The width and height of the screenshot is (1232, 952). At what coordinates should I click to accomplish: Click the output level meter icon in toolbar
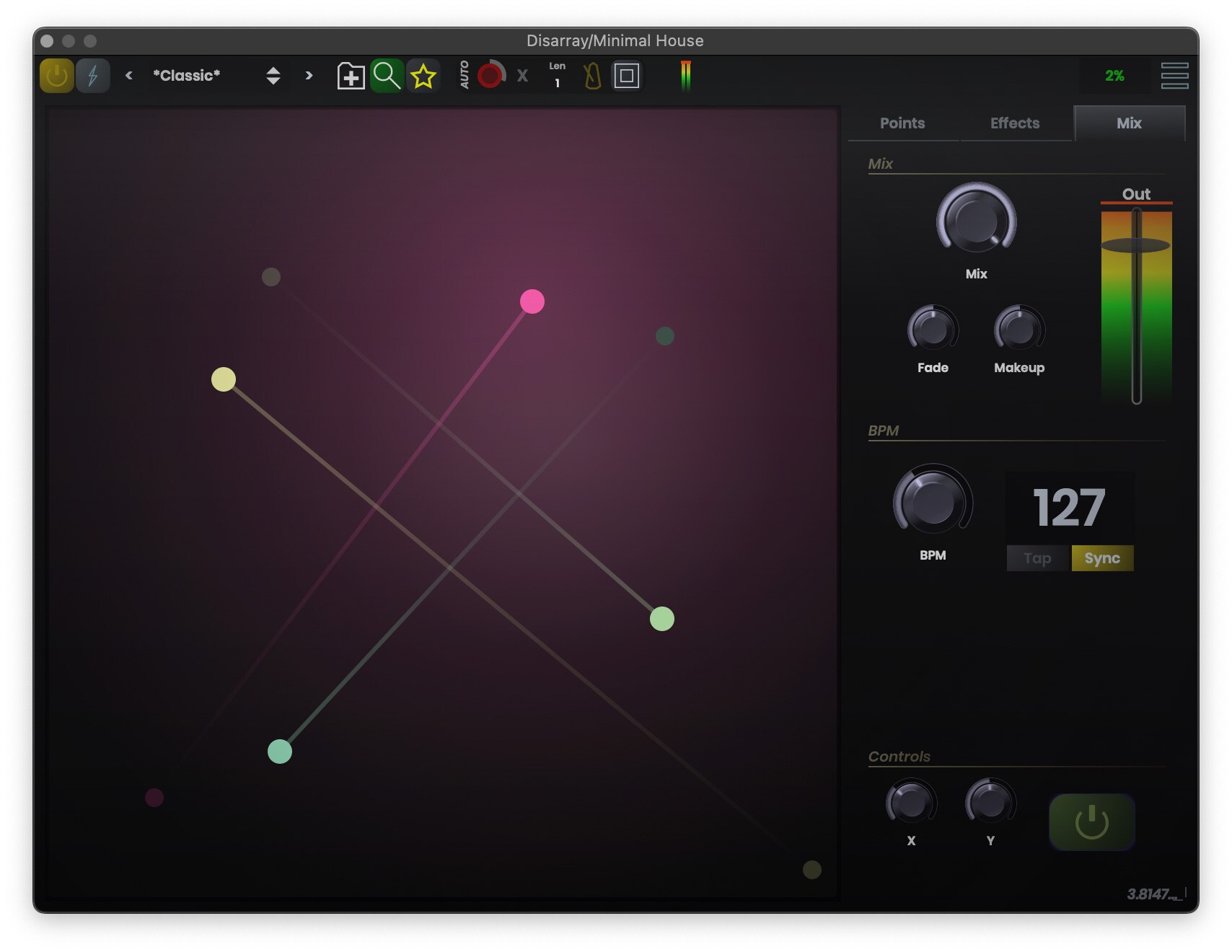(685, 74)
